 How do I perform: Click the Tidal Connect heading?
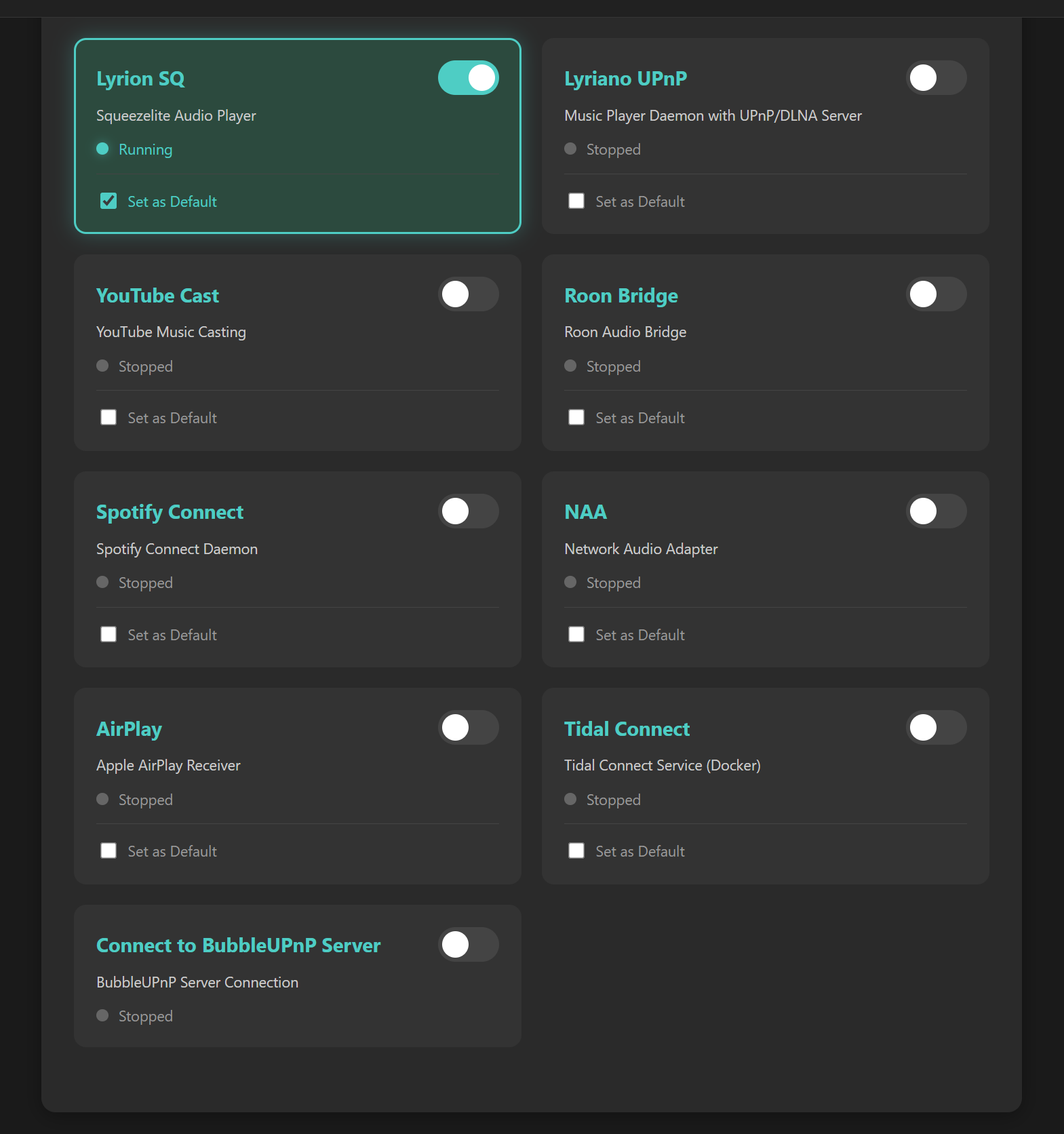[x=627, y=729]
